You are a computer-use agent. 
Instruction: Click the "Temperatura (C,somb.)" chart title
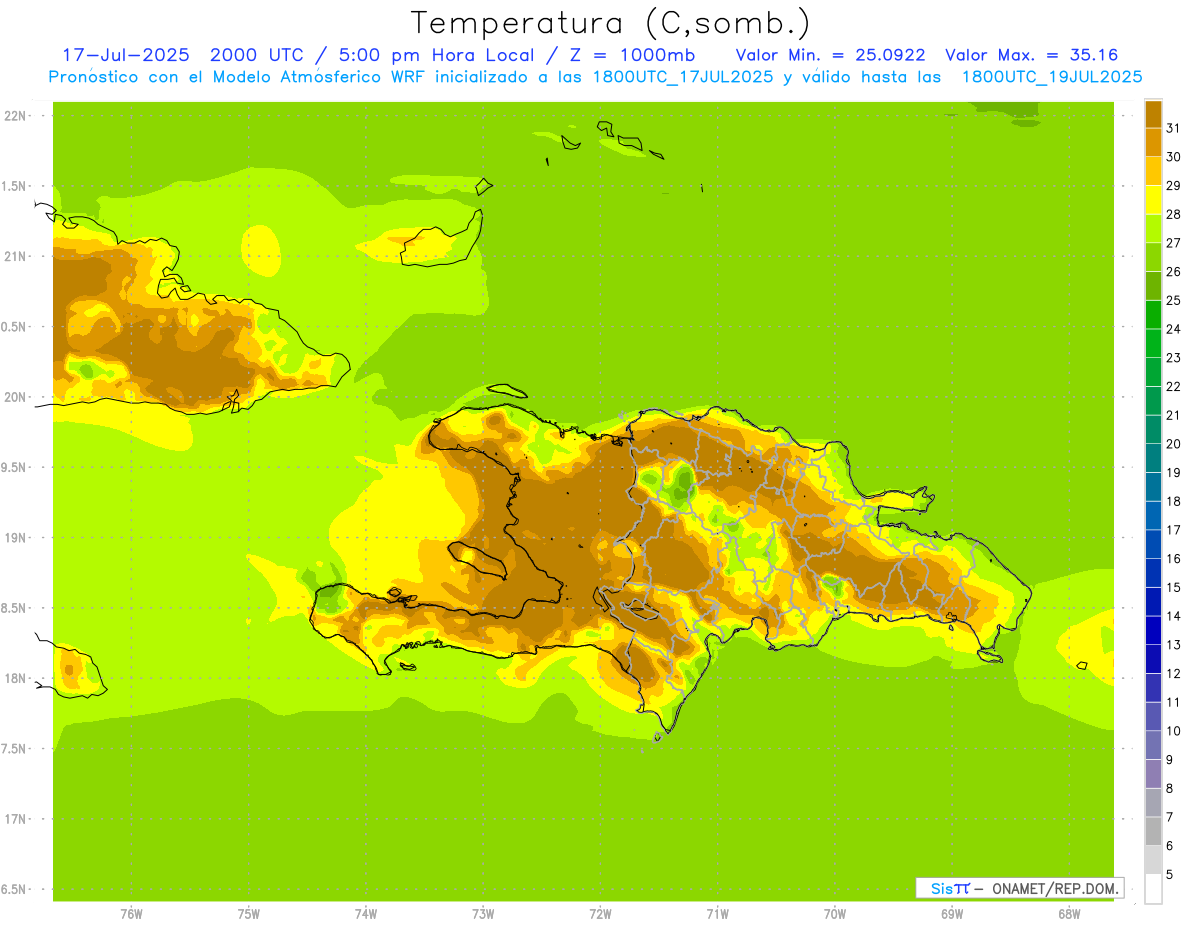tap(610, 22)
